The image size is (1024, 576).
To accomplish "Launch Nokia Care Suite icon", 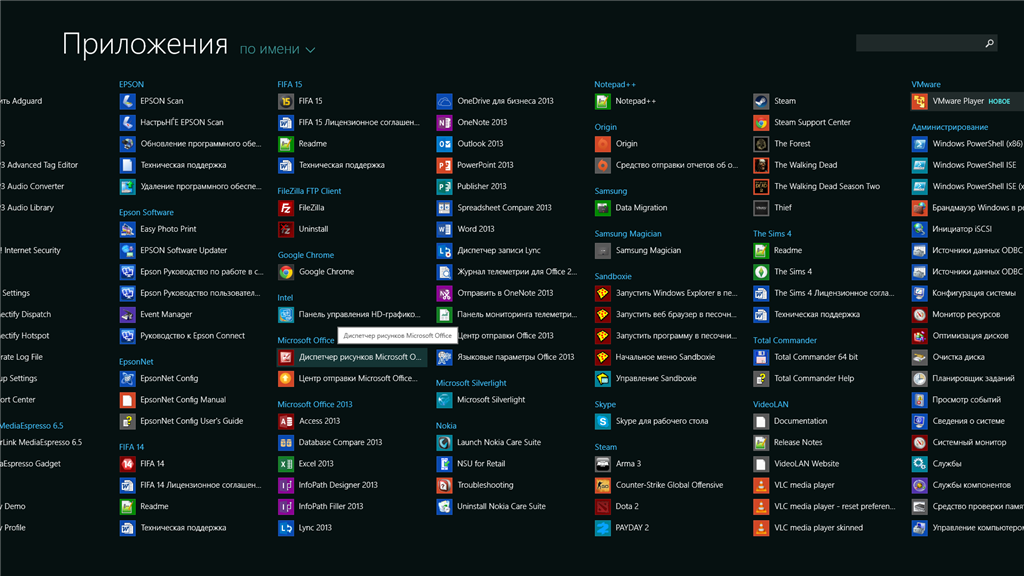I will pyautogui.click(x=444, y=442).
